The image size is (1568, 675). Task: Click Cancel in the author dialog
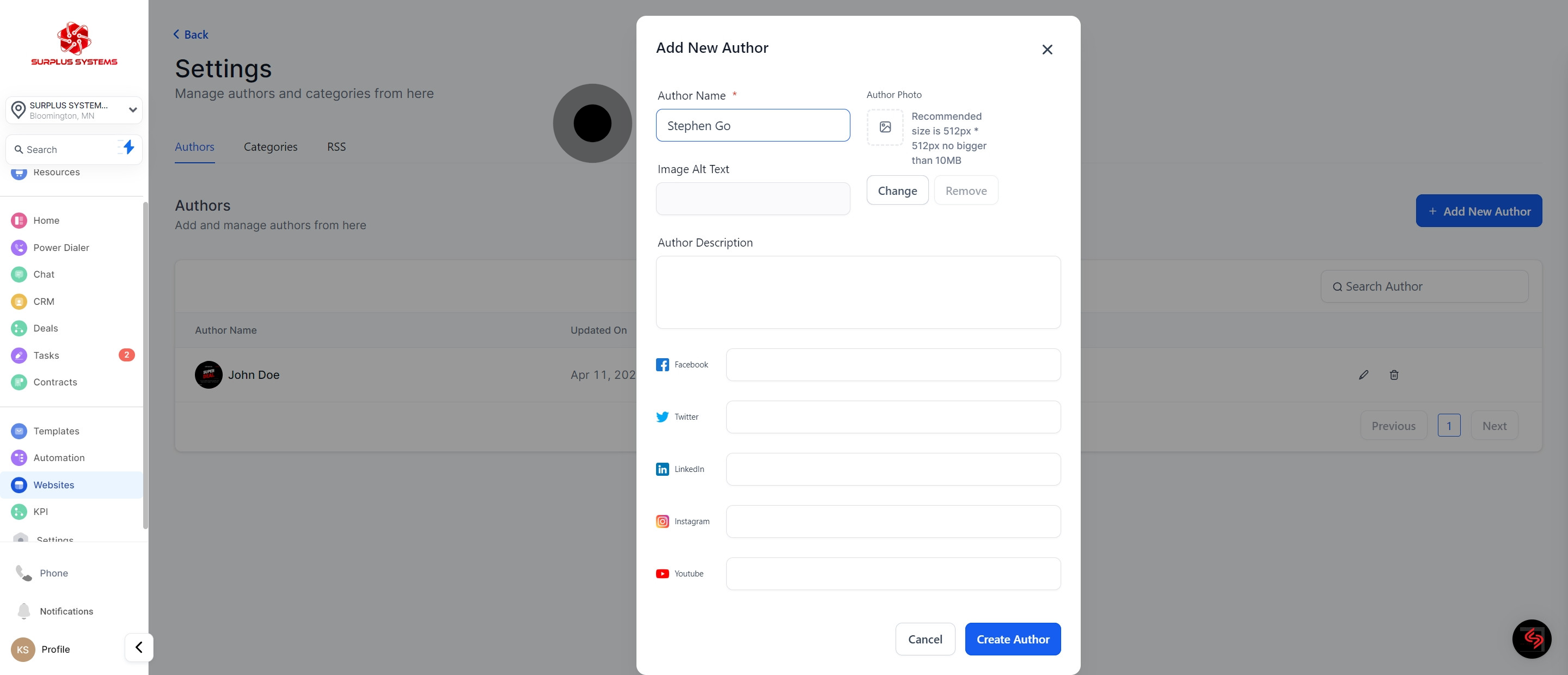pos(924,639)
